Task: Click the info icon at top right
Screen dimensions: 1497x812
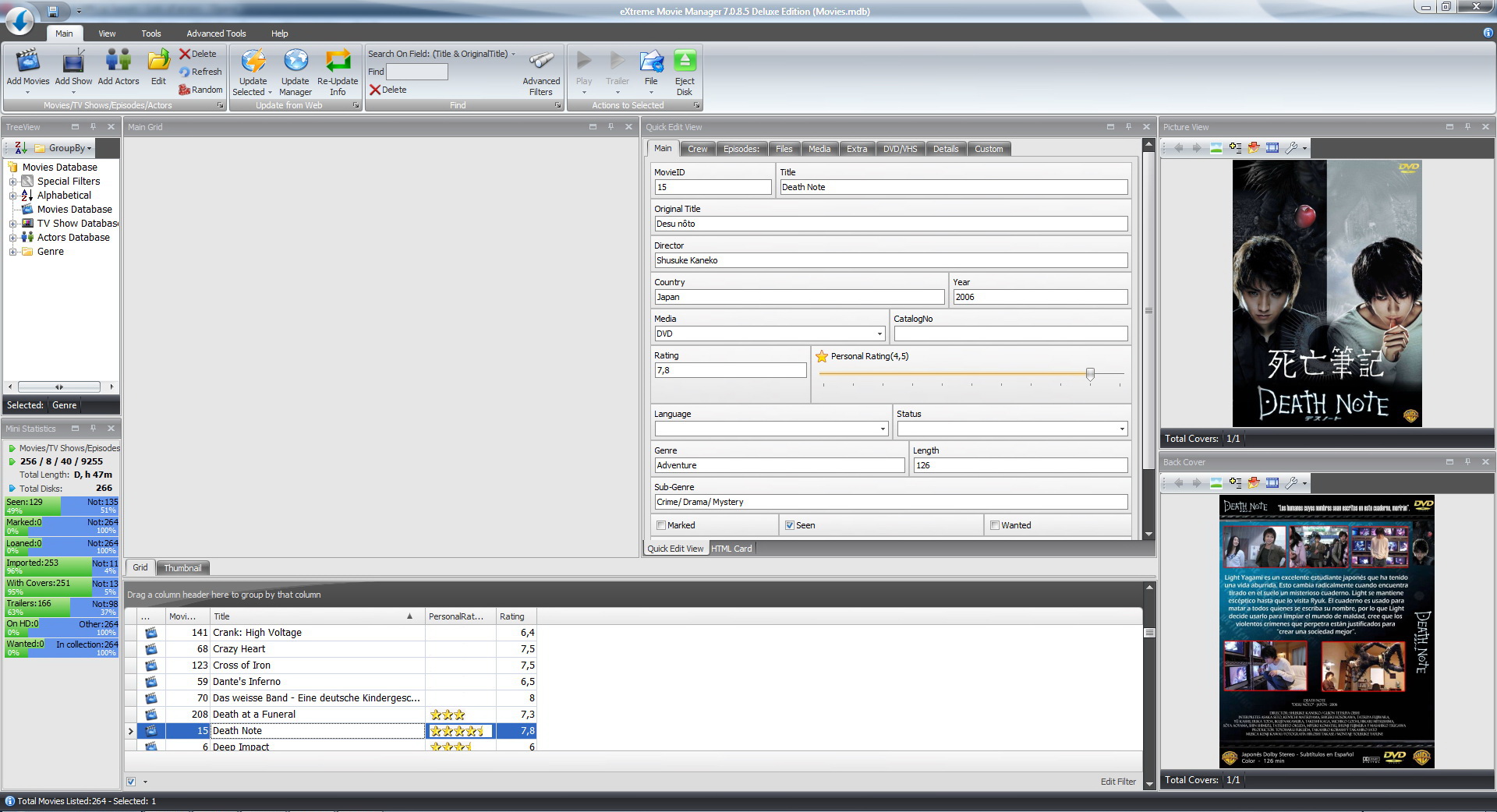Action: tap(1488, 33)
